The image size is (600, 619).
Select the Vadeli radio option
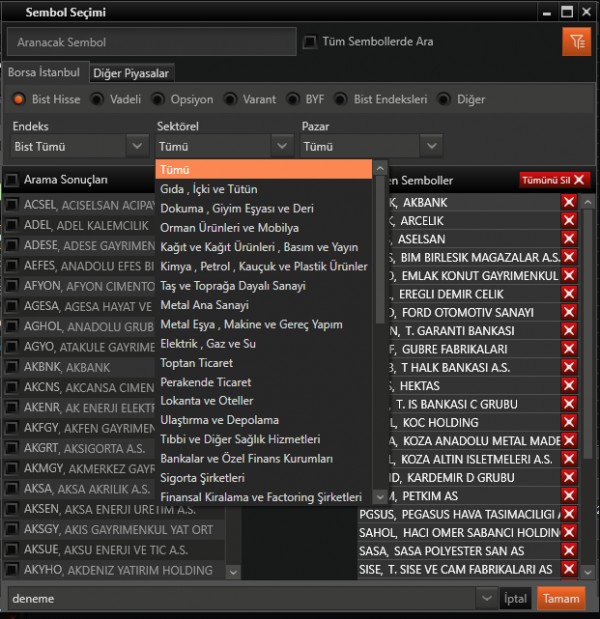click(97, 99)
